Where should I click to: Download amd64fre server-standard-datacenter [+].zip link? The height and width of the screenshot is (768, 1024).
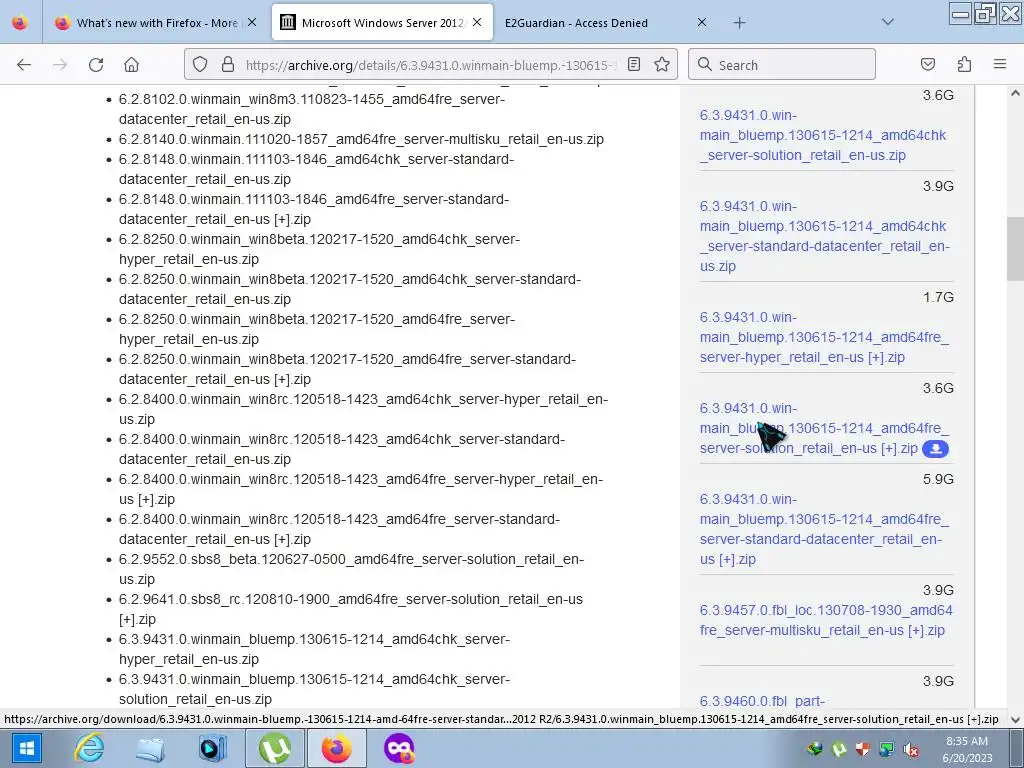pos(824,529)
